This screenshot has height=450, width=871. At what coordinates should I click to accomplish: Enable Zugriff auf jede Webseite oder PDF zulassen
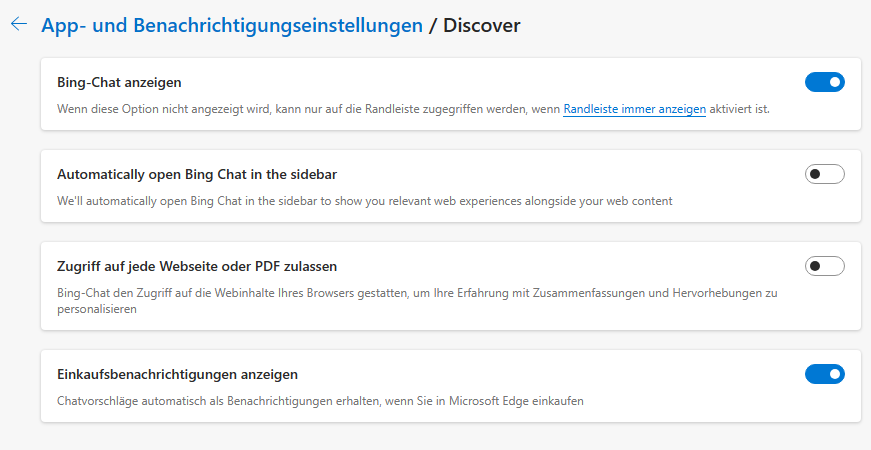(824, 267)
